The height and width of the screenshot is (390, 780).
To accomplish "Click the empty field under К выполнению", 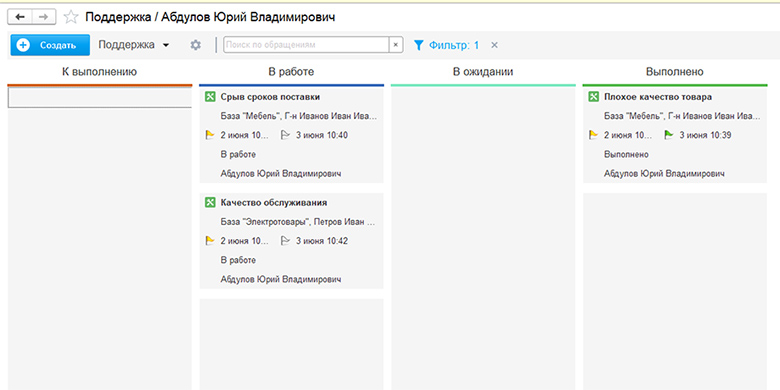I will [x=100, y=98].
